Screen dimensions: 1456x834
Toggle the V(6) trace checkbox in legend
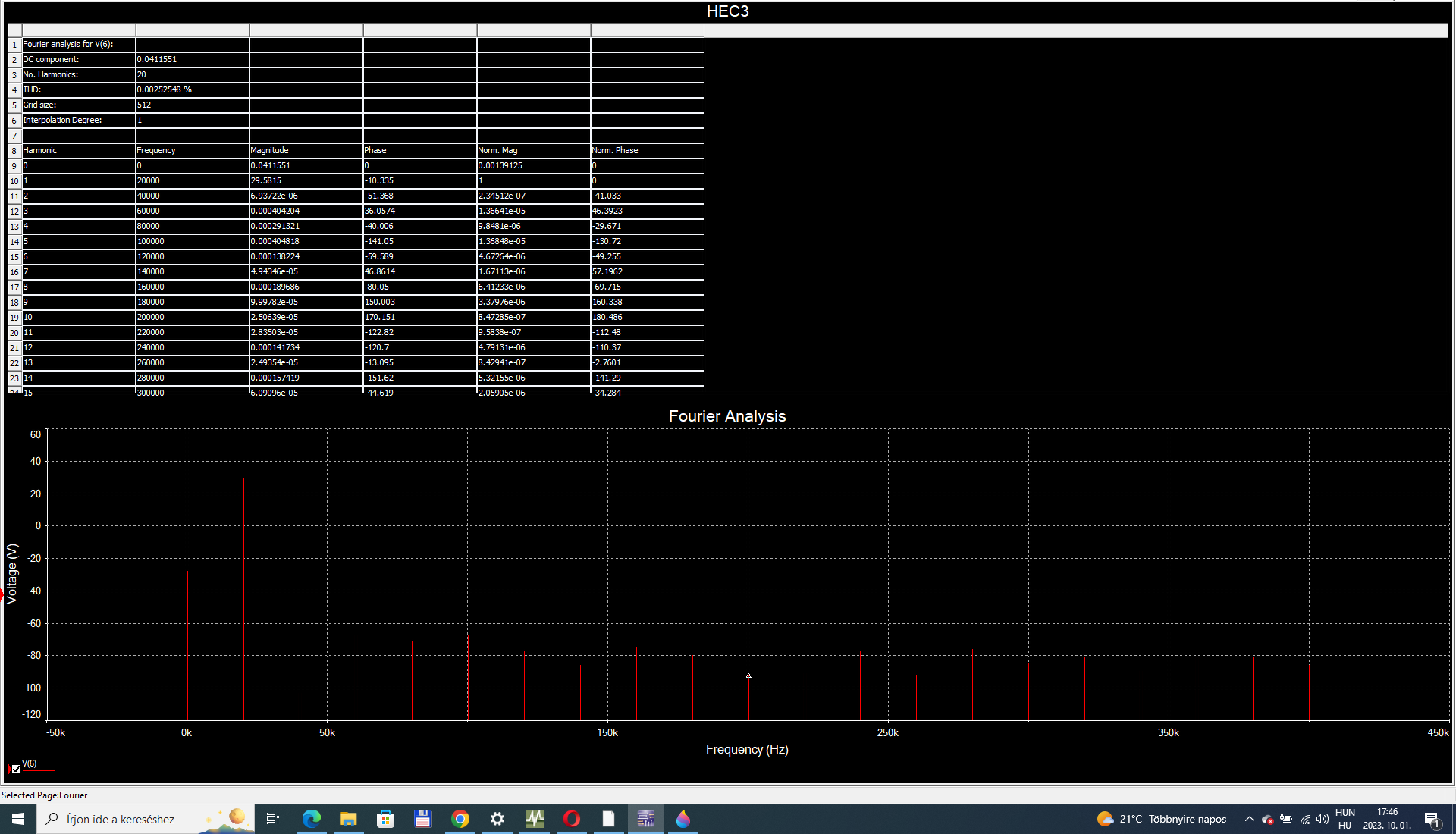click(16, 769)
